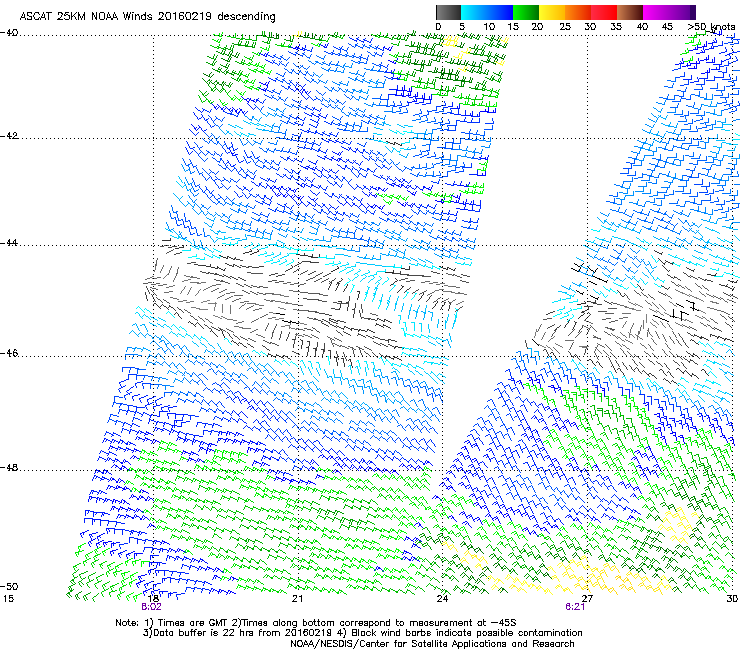Click the '35' knots legend tick label
The width and height of the screenshot is (740, 650).
pos(616,27)
